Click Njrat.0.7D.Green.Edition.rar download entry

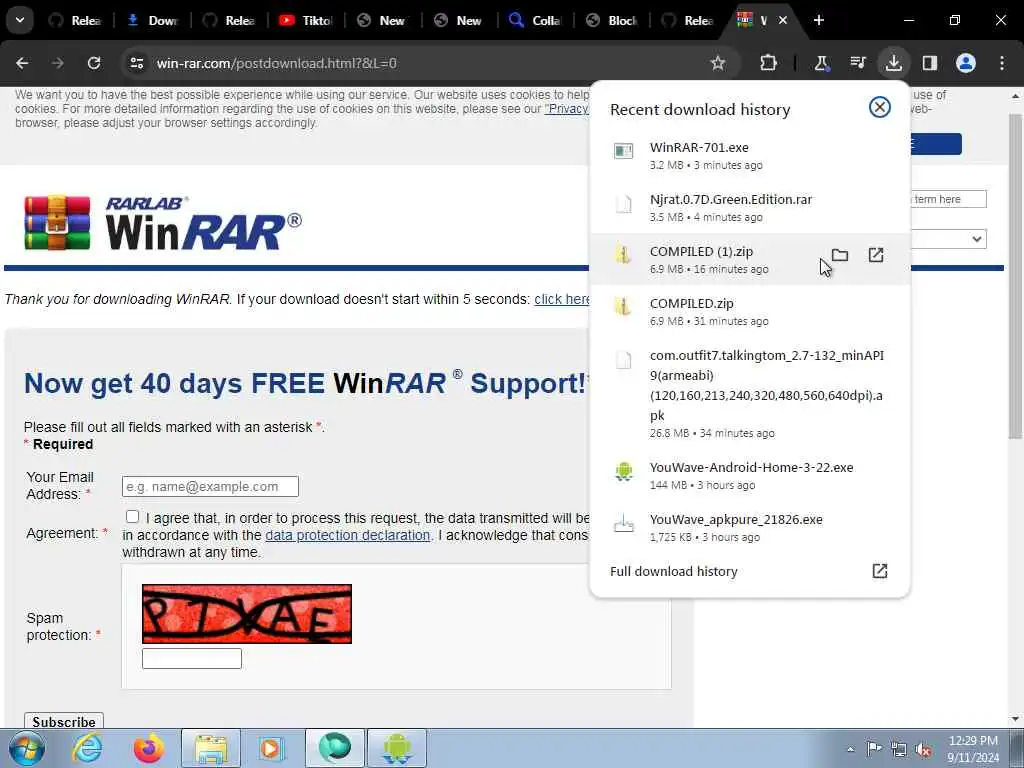749,208
